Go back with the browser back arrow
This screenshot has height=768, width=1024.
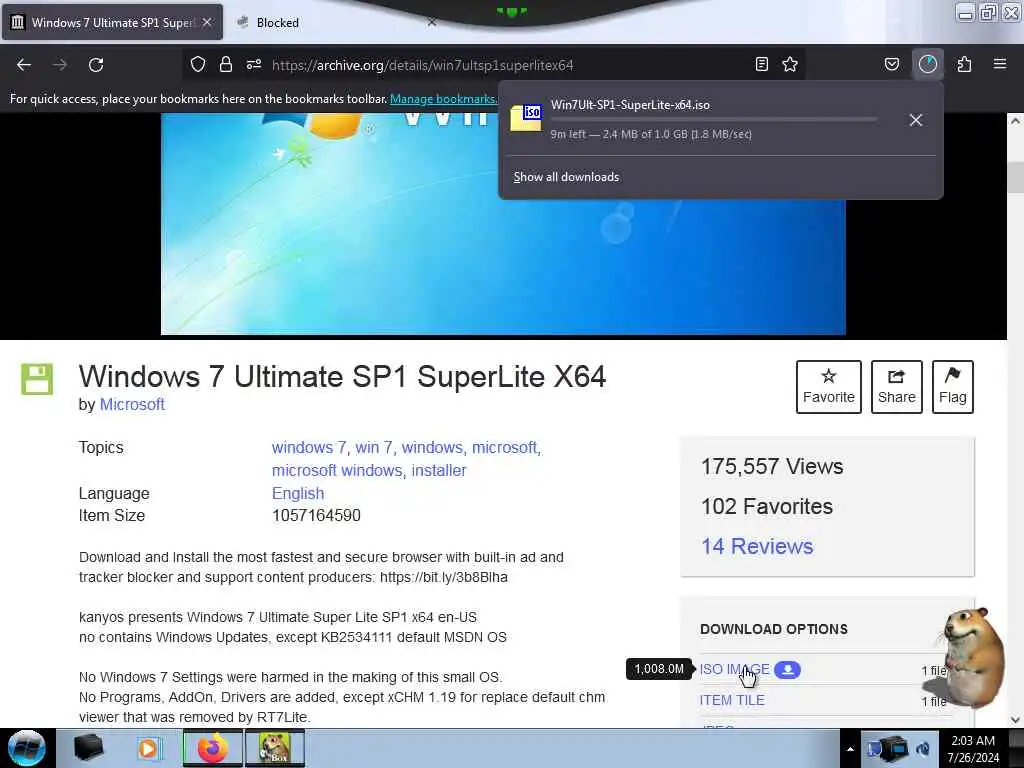[24, 65]
